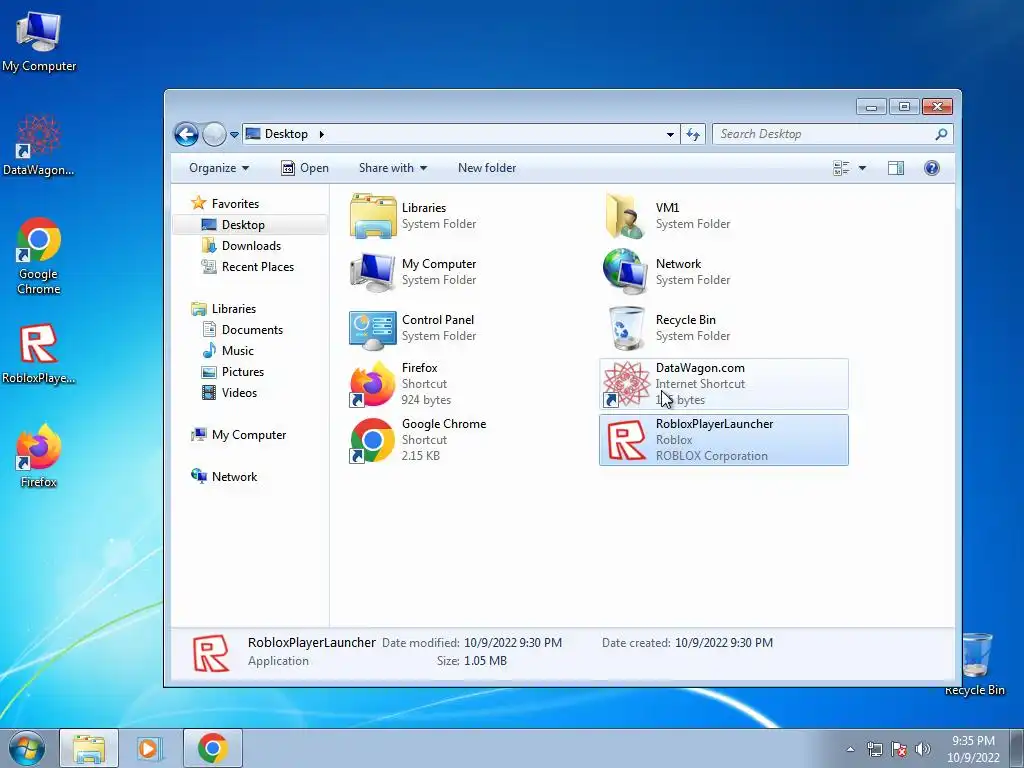Expand the view options dropdown arrow
This screenshot has width=1024, height=768.
(862, 168)
